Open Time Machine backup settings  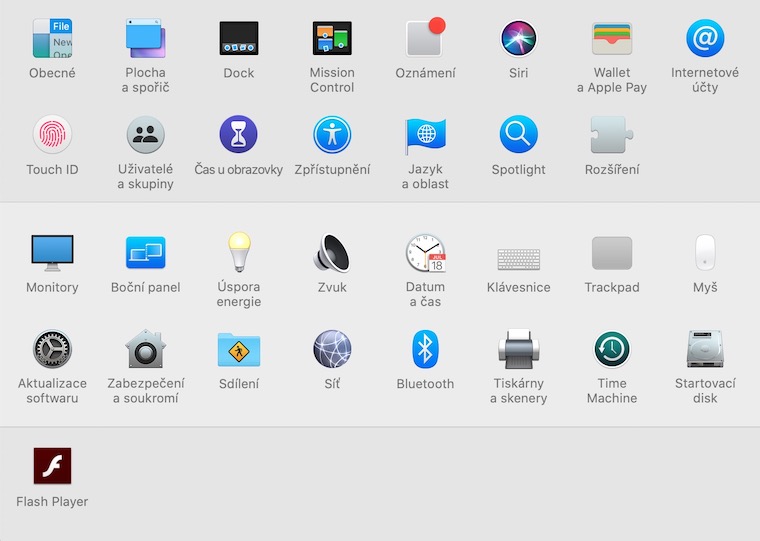click(x=612, y=349)
